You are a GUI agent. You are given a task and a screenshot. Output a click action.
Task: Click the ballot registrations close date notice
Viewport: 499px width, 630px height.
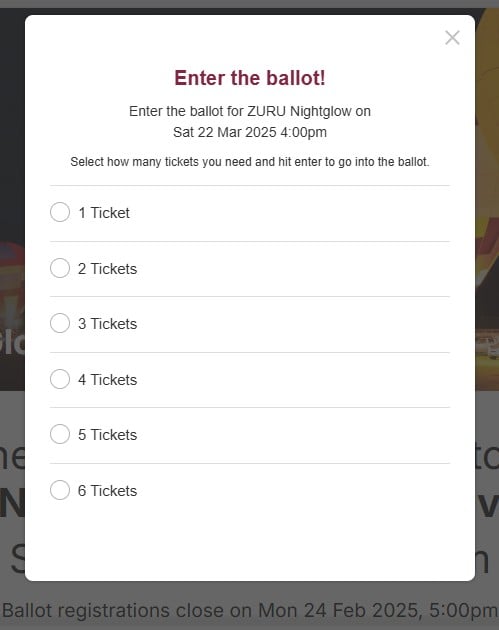point(250,610)
